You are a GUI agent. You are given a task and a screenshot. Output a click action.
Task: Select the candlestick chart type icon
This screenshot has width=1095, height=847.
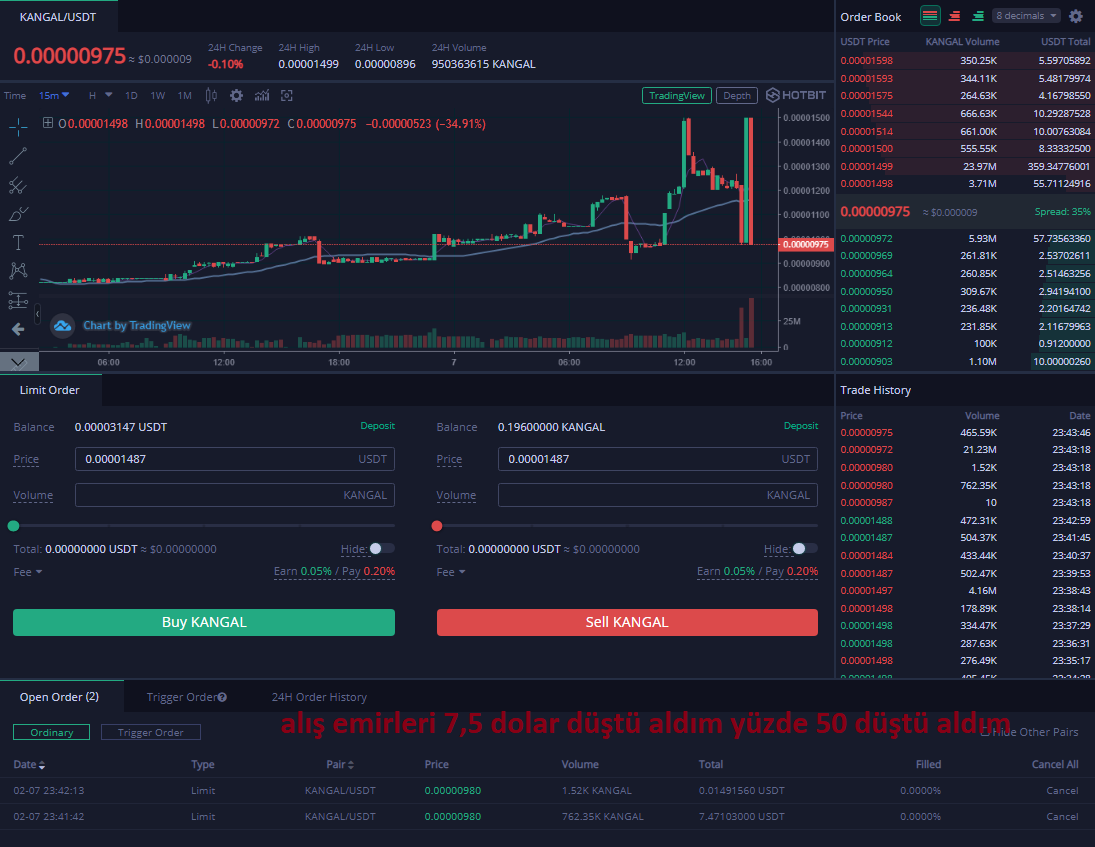(x=211, y=96)
